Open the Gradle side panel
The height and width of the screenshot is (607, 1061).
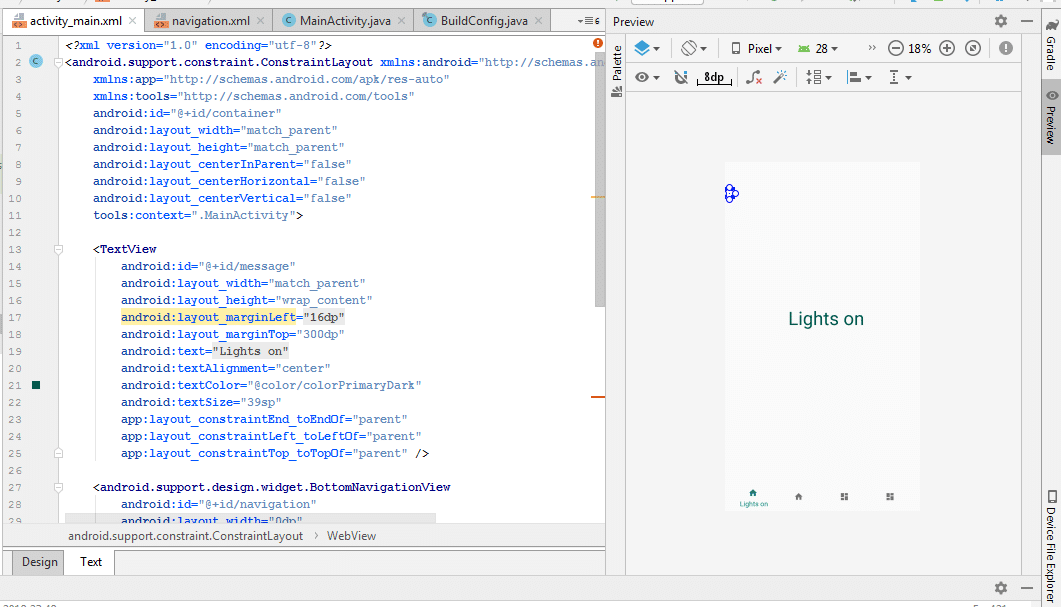1051,46
